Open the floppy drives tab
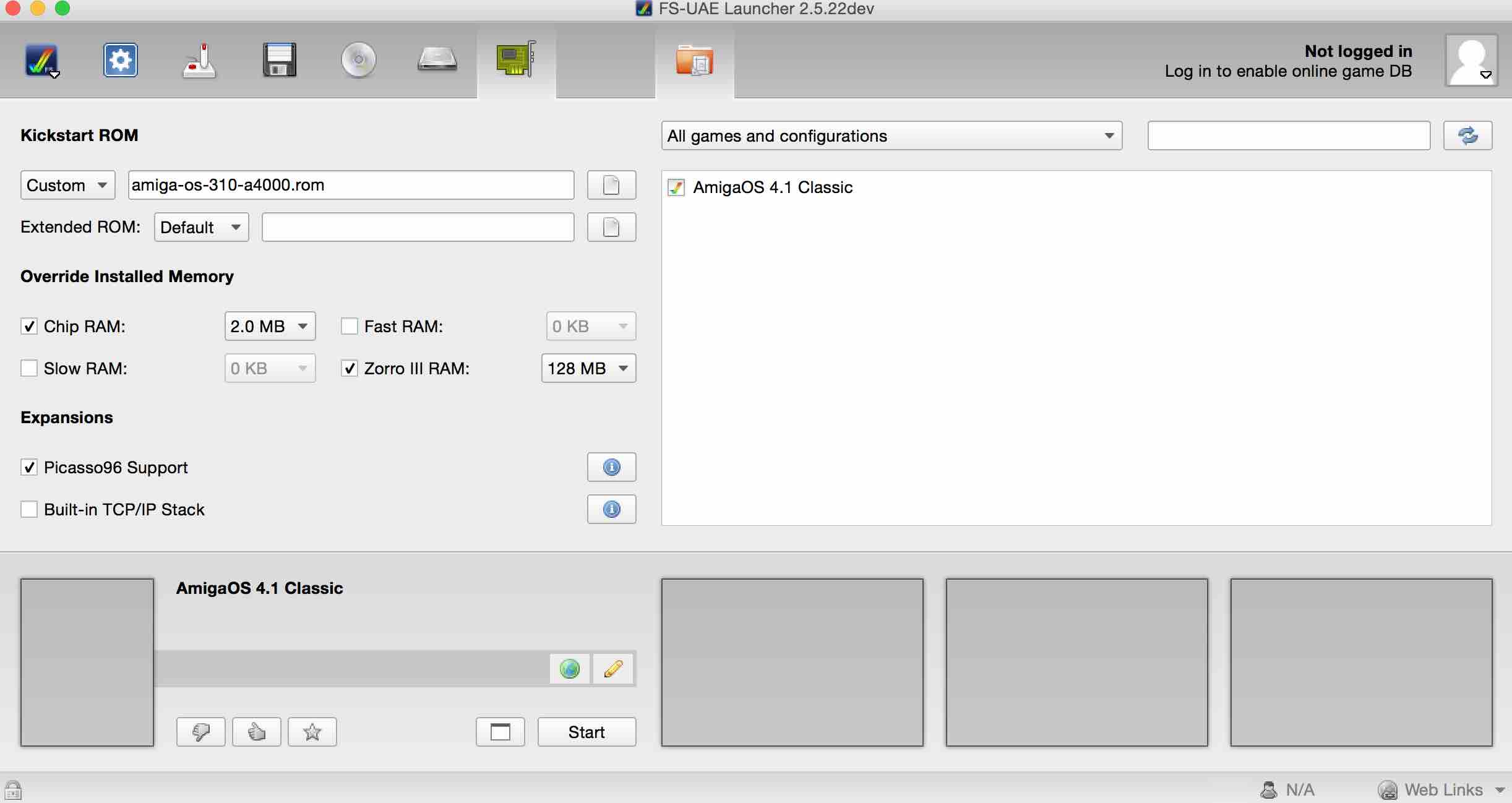This screenshot has height=803, width=1512. 279,61
